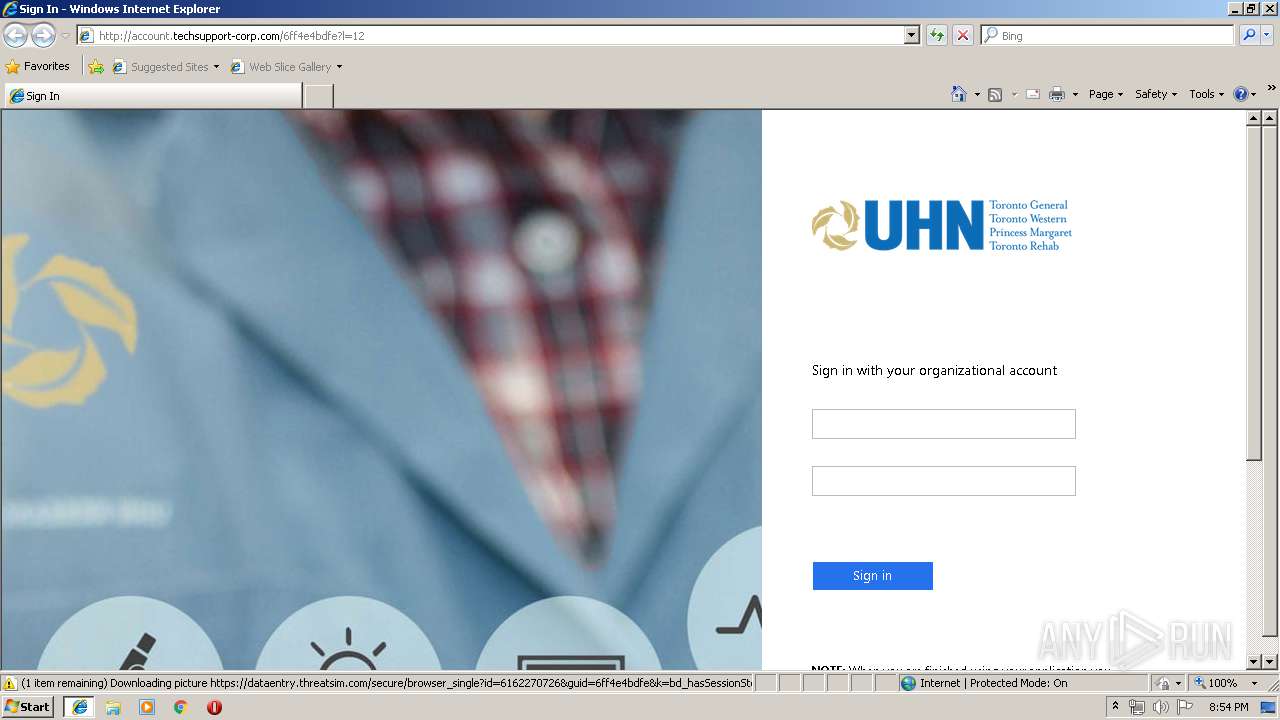
Task: Open the Safety menu
Action: coord(1156,94)
